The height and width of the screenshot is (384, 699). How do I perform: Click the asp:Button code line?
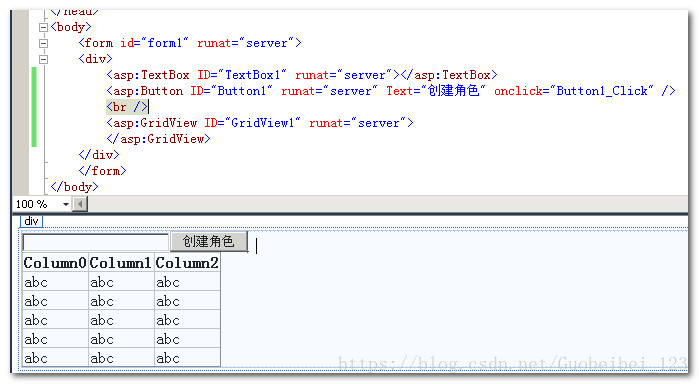tap(391, 91)
